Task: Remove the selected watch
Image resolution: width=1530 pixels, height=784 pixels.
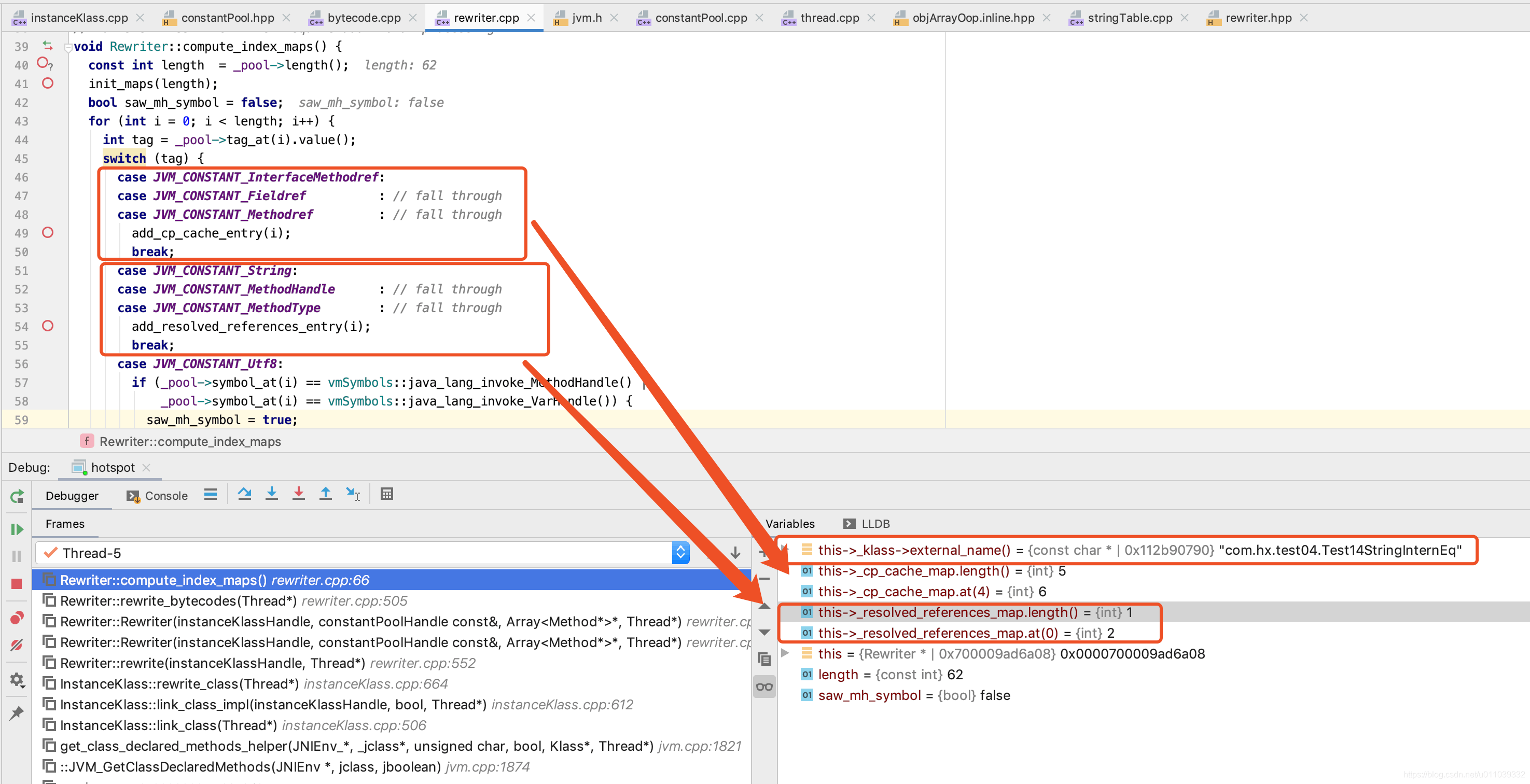Action: pos(764,579)
